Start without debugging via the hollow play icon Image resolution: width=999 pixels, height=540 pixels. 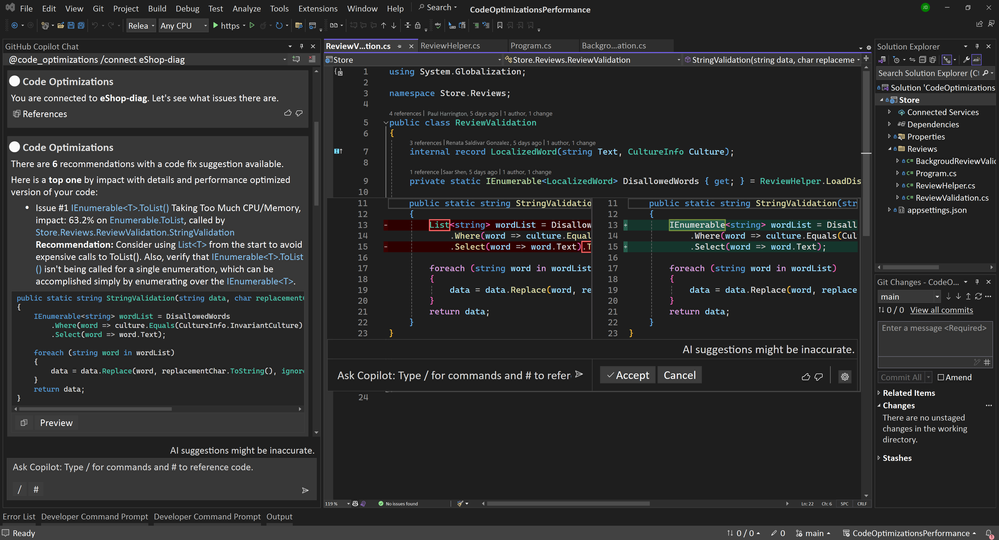click(x=252, y=25)
